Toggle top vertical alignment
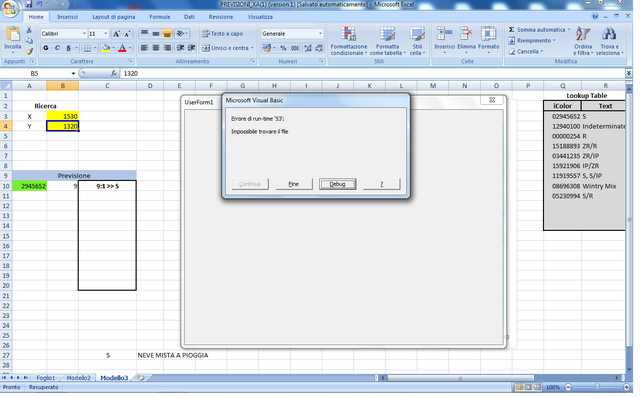 (144, 33)
